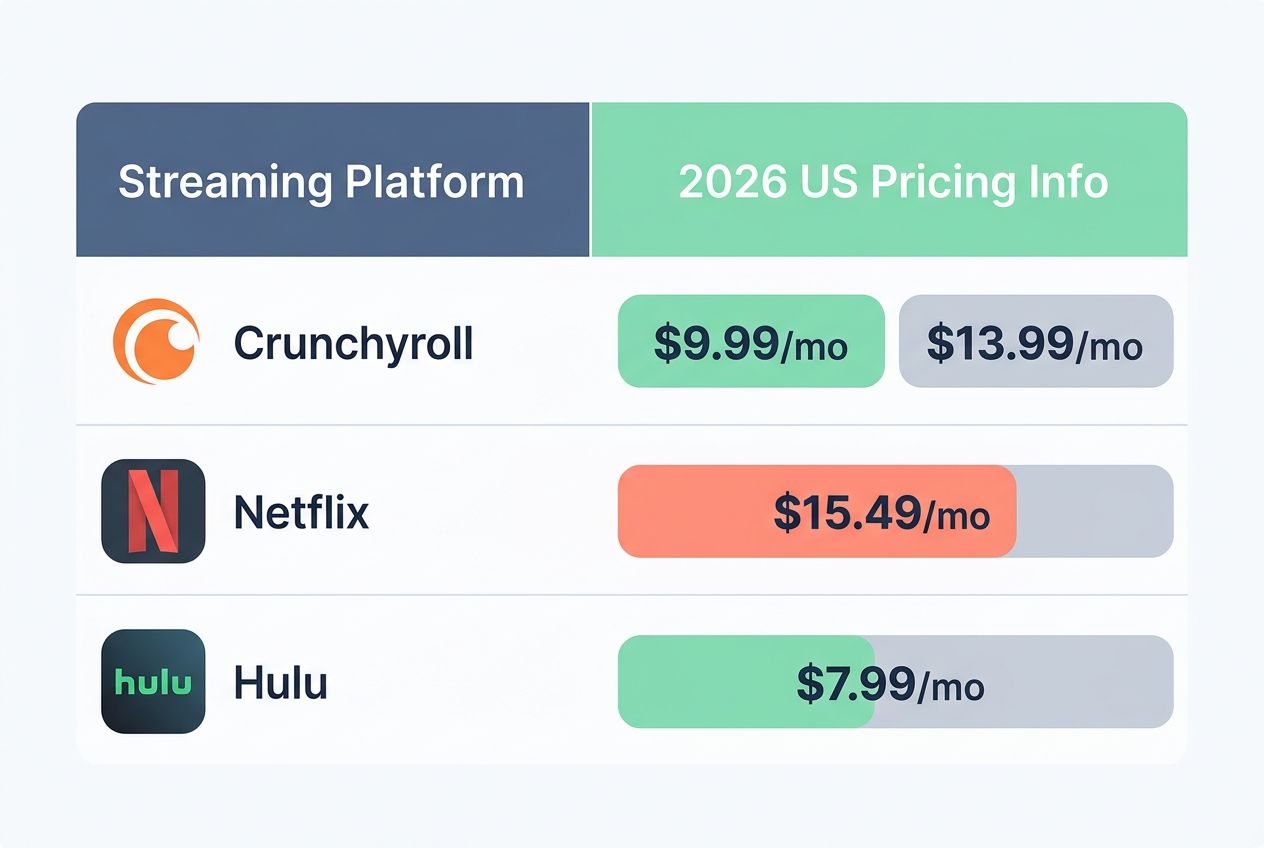Click the Hulu app icon
This screenshot has width=1264, height=848.
(x=153, y=681)
